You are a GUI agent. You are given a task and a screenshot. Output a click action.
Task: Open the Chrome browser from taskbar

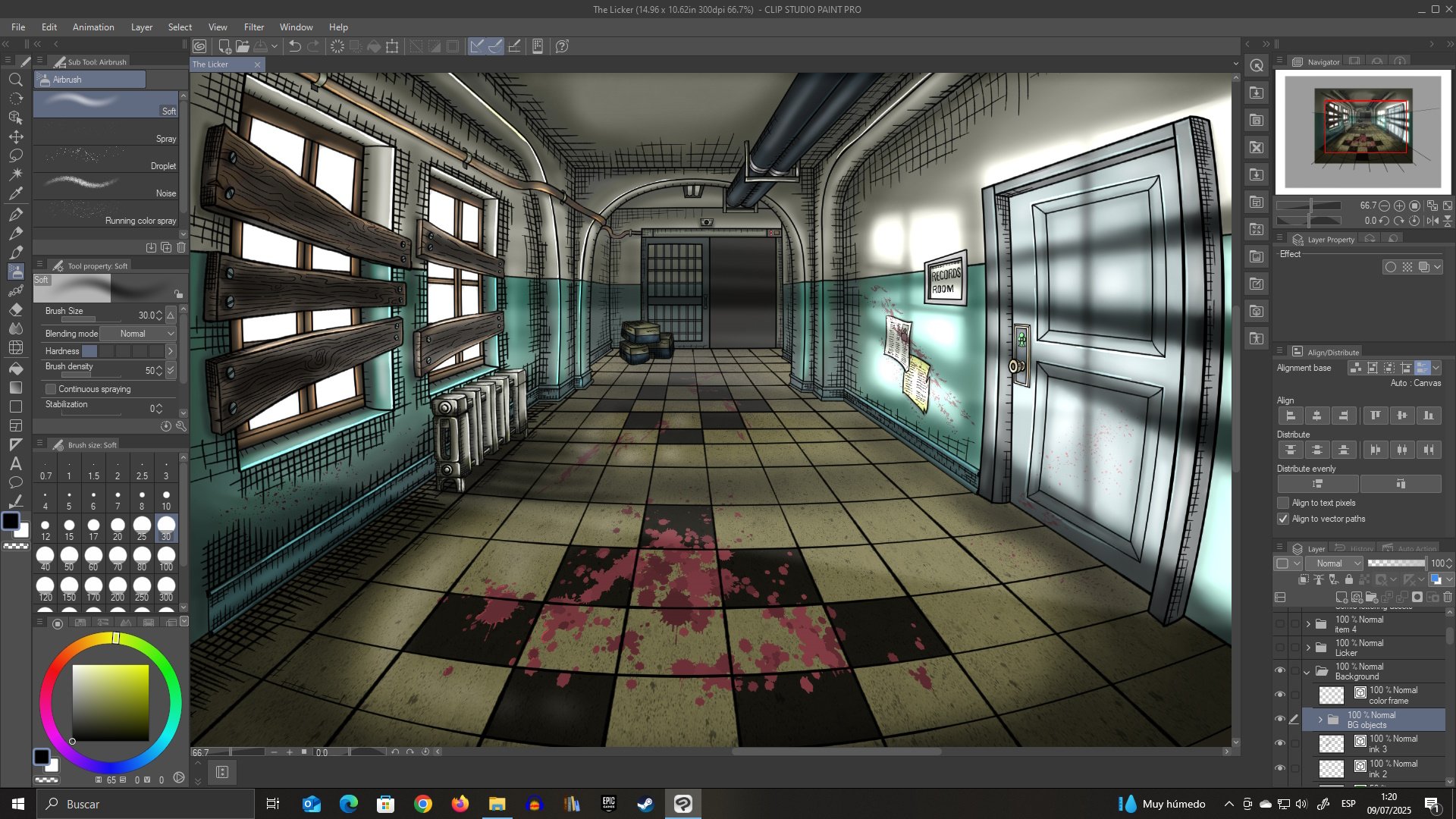pos(423,804)
